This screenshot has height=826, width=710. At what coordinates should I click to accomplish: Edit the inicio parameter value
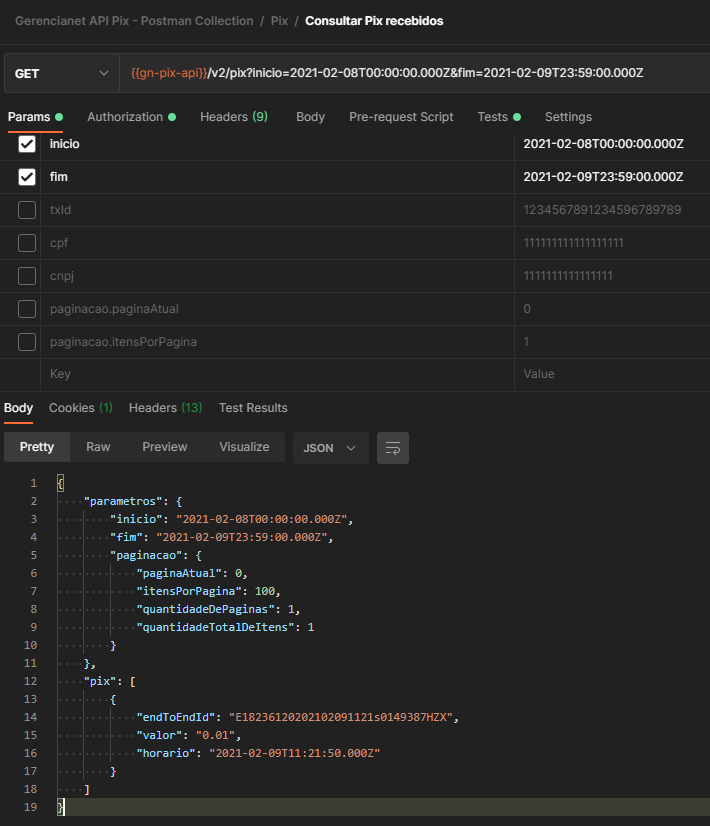612,144
